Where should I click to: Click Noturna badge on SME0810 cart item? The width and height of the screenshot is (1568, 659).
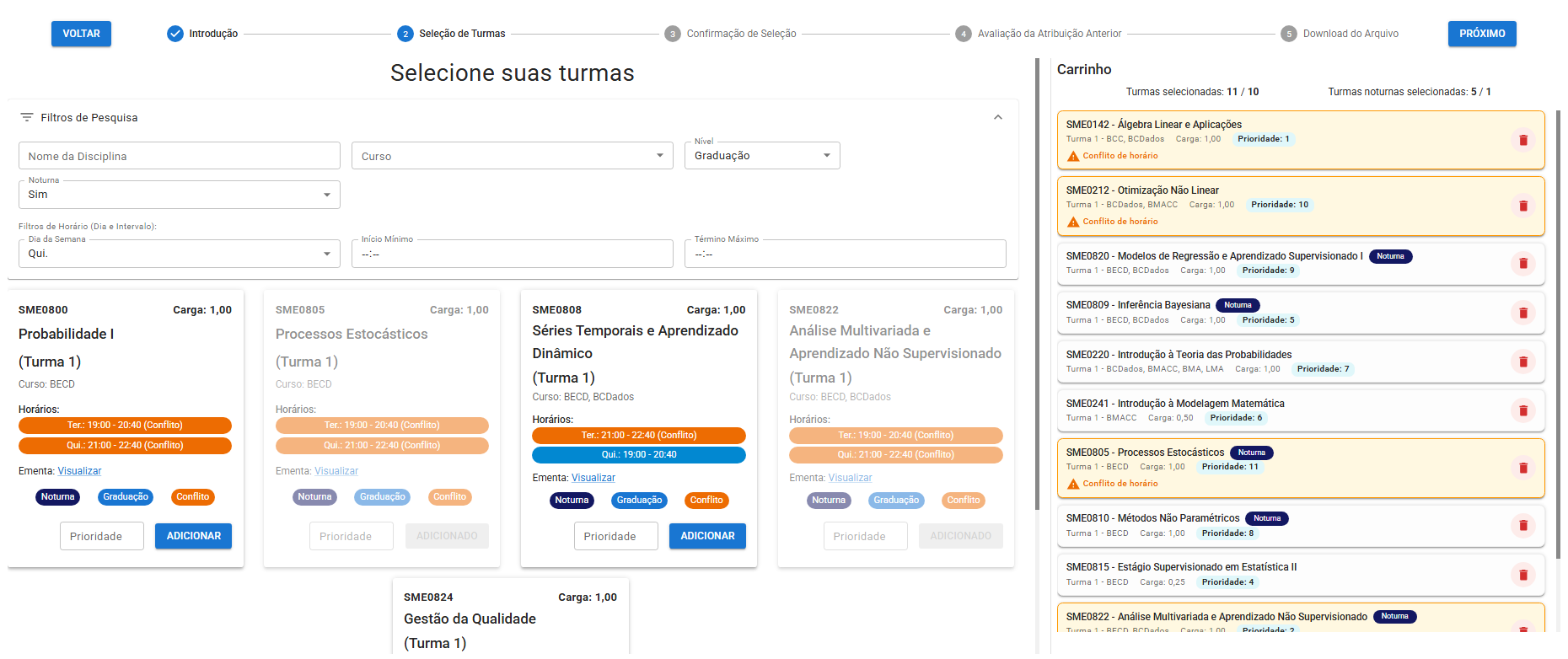tap(1267, 518)
